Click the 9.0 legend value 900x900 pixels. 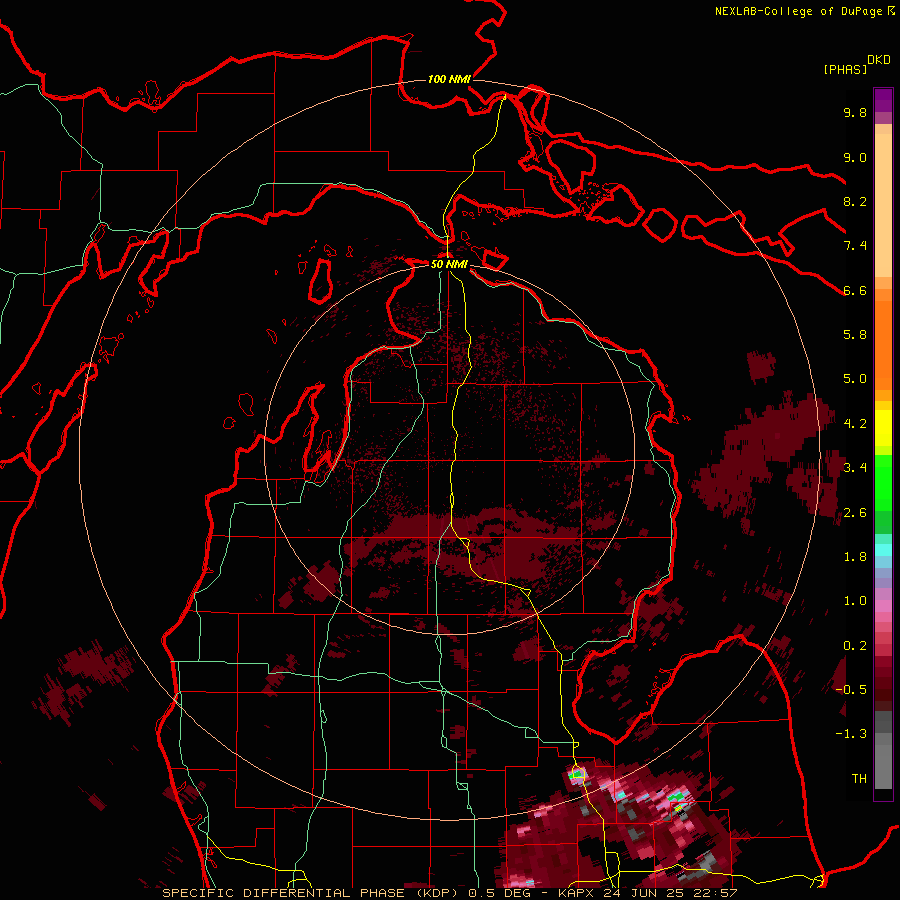click(855, 157)
